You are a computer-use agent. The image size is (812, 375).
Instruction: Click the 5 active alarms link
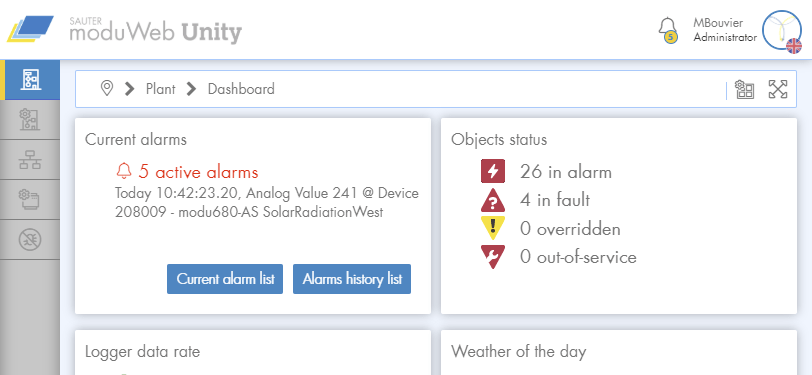[x=187, y=171]
